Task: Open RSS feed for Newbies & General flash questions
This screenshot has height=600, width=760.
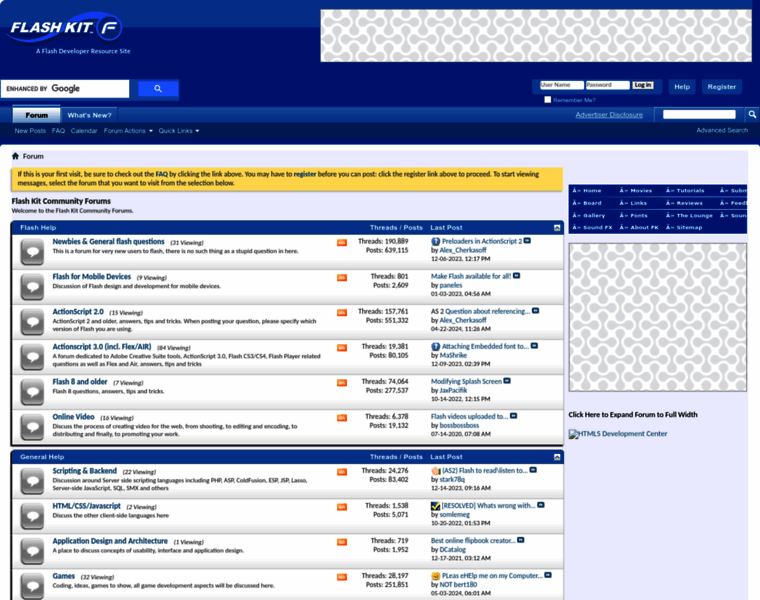Action: point(342,242)
